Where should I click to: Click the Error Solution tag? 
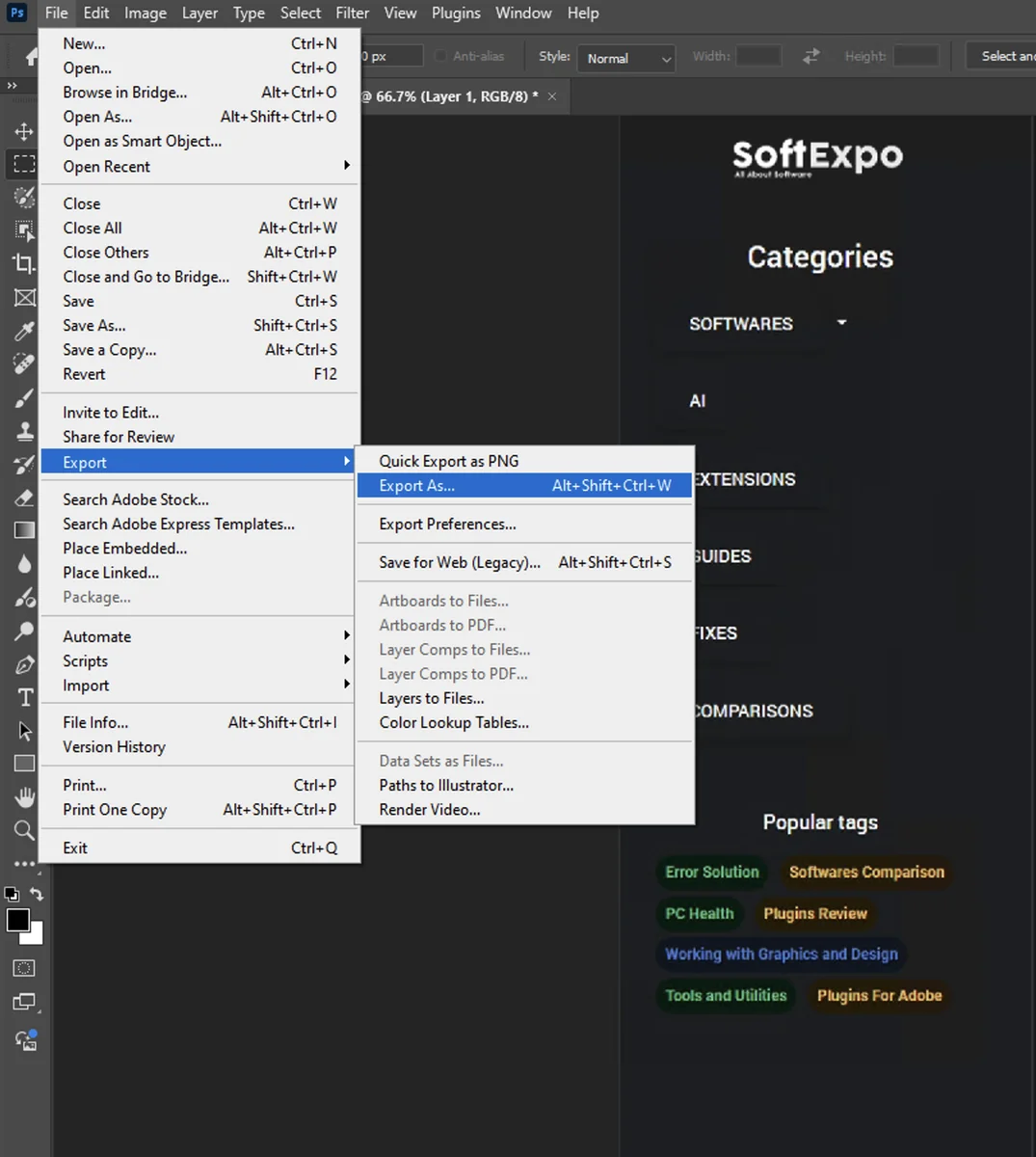[711, 872]
